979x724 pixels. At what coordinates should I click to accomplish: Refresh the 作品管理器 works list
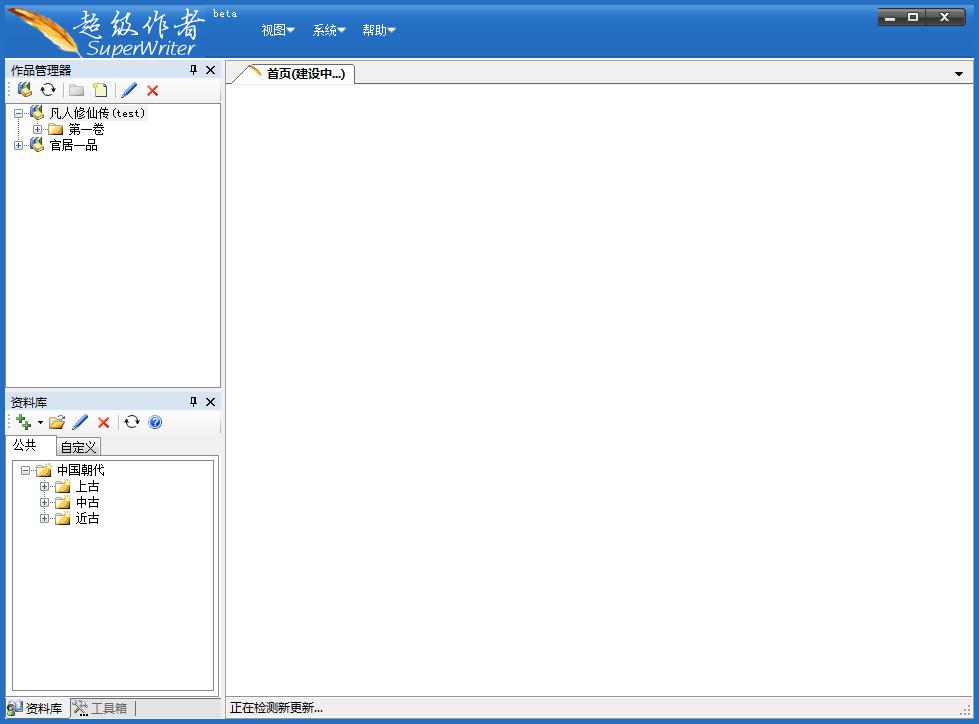click(x=48, y=90)
